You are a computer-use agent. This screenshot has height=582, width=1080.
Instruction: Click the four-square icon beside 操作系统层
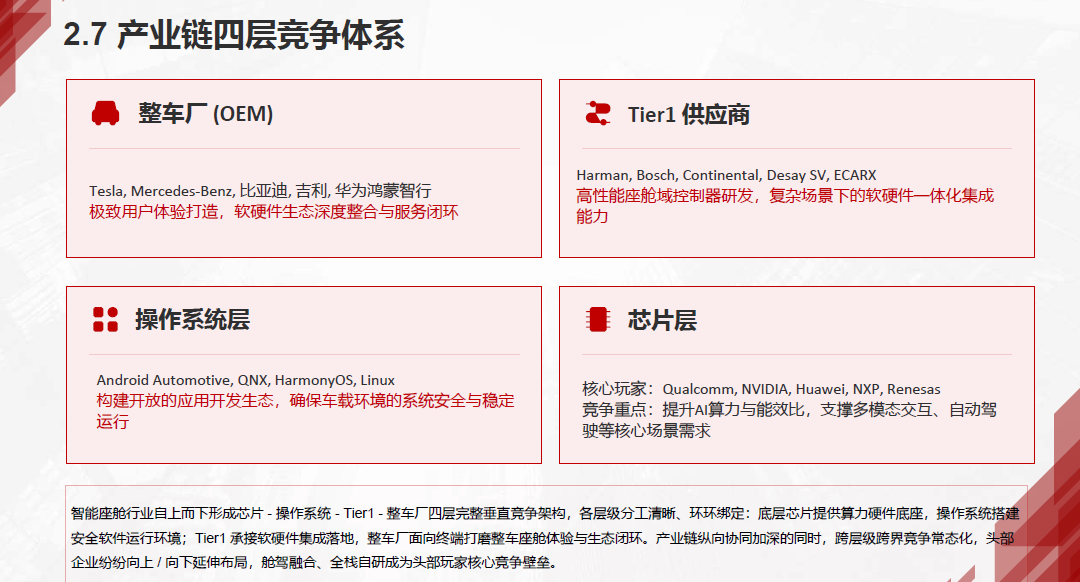coord(105,320)
